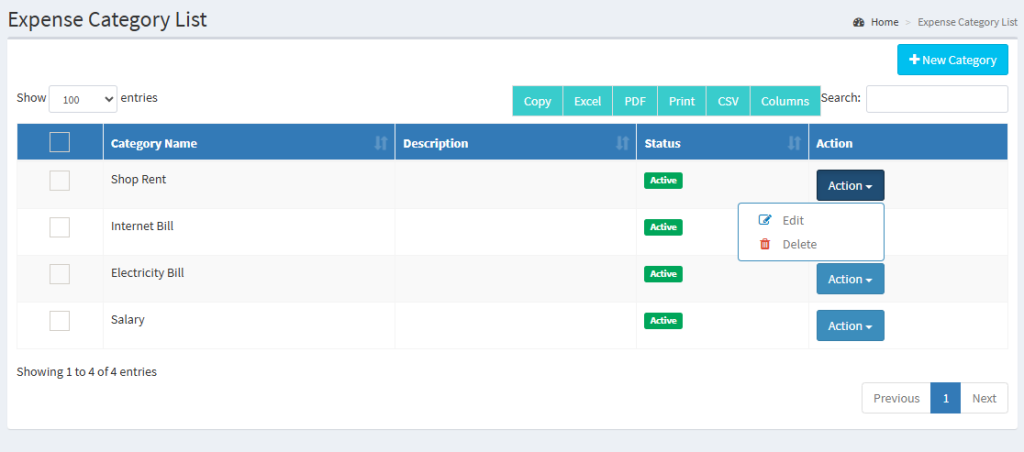This screenshot has height=452, width=1024.
Task: Tick the select-all checkbox in table header
Action: 60,143
